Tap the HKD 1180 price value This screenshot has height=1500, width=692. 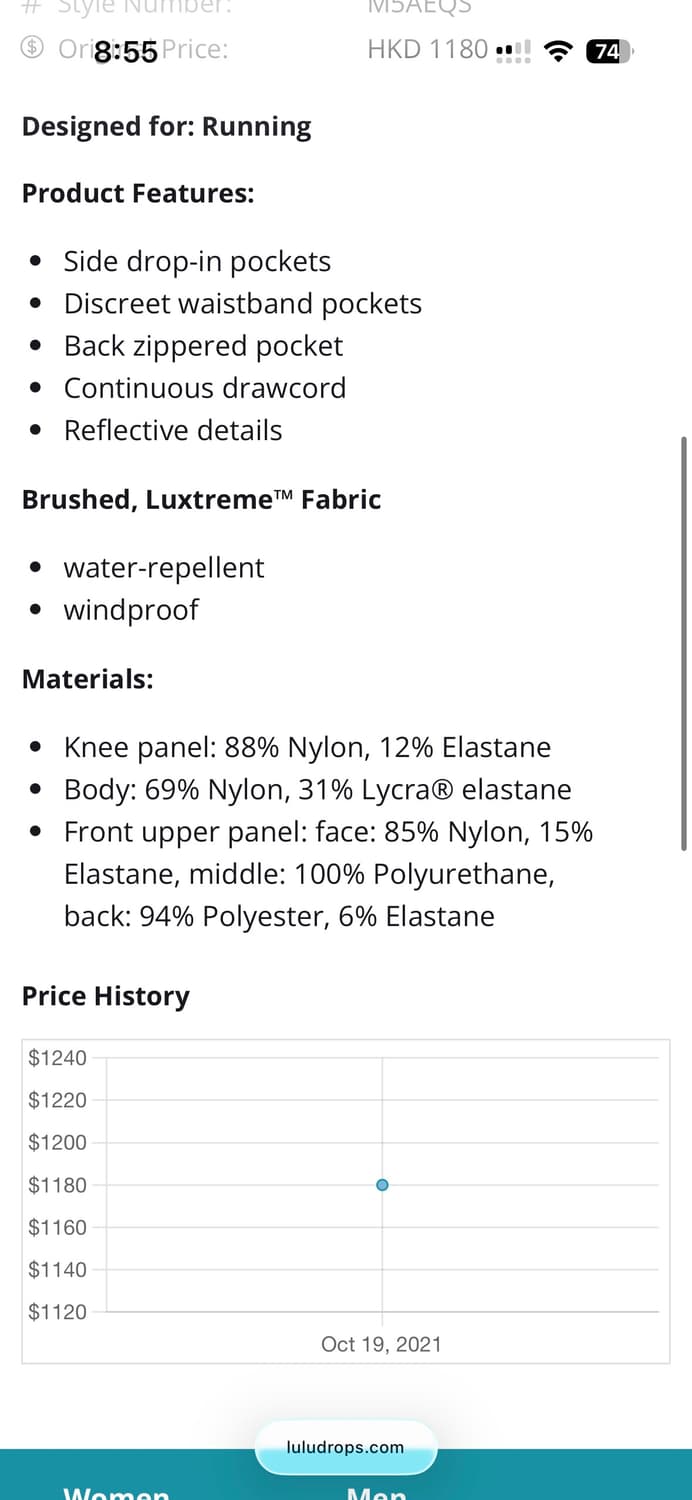click(428, 49)
